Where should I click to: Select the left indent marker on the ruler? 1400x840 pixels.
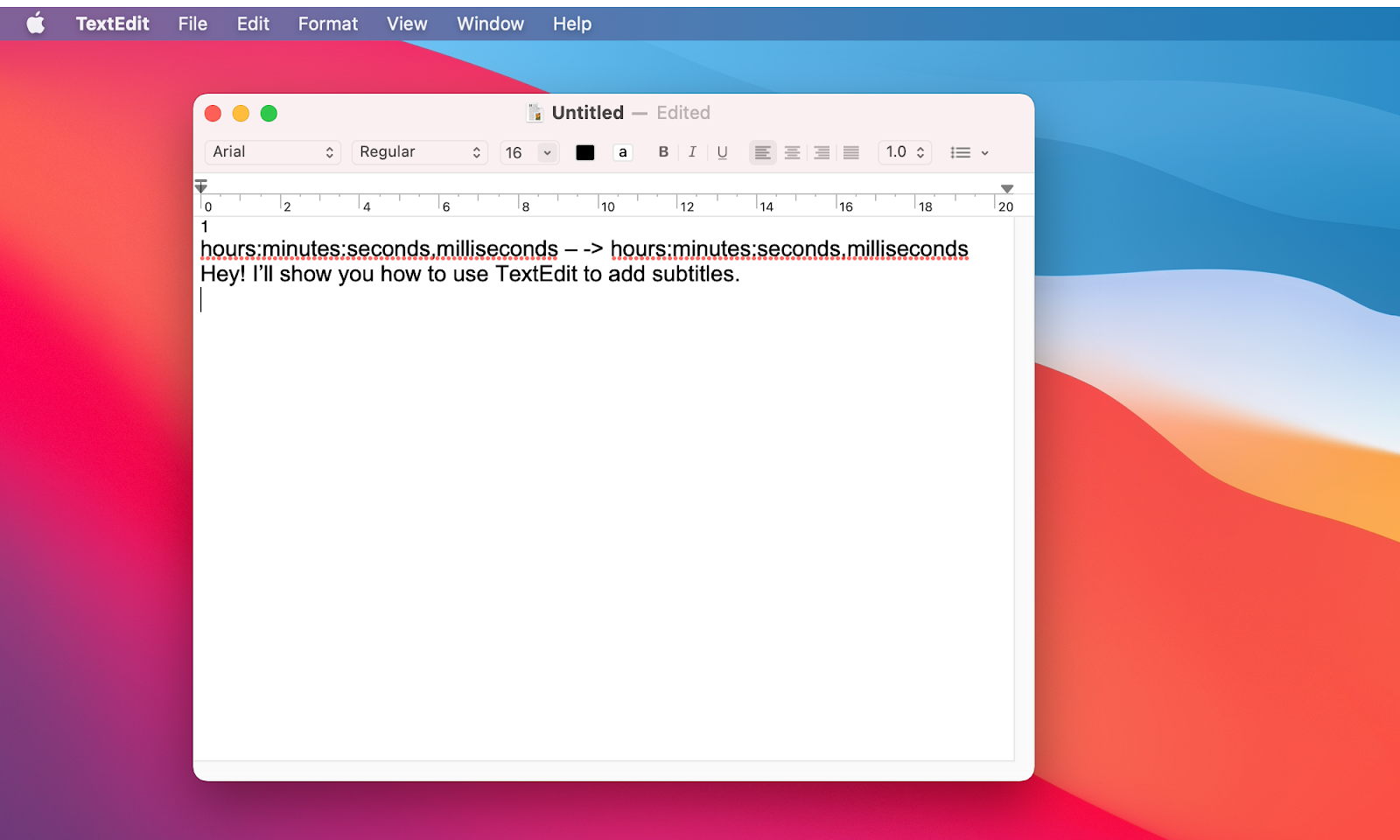point(201,186)
